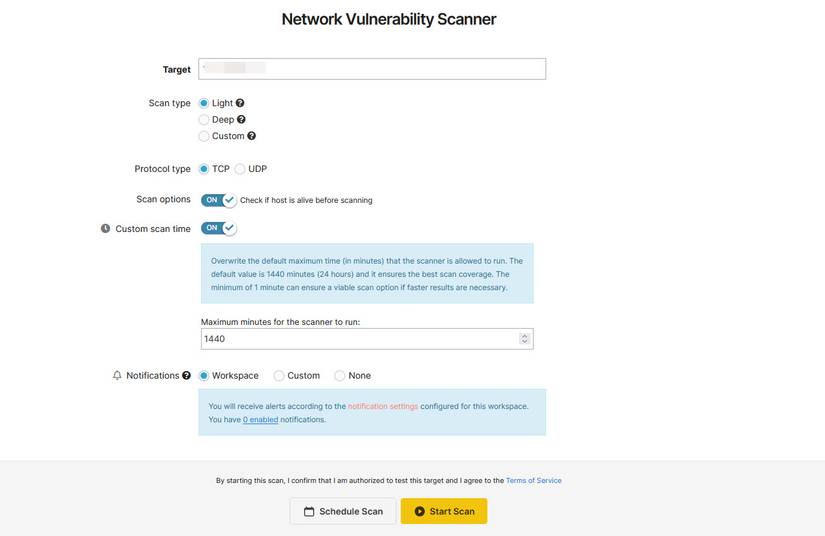This screenshot has height=536, width=825.
Task: Click the Deep scan help icon
Action: pos(241,120)
